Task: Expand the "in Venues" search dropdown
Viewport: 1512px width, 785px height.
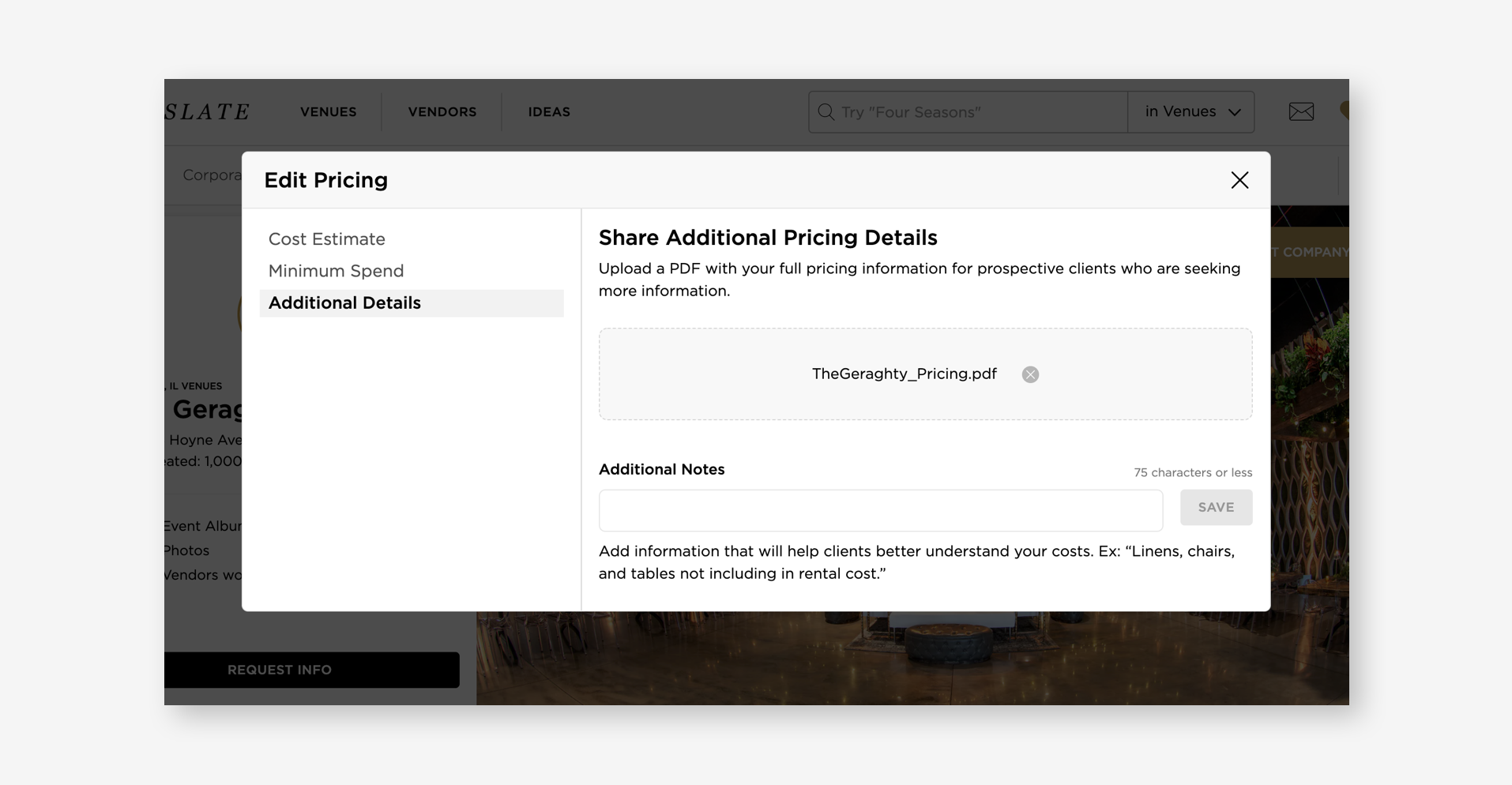Action: coord(1191,112)
